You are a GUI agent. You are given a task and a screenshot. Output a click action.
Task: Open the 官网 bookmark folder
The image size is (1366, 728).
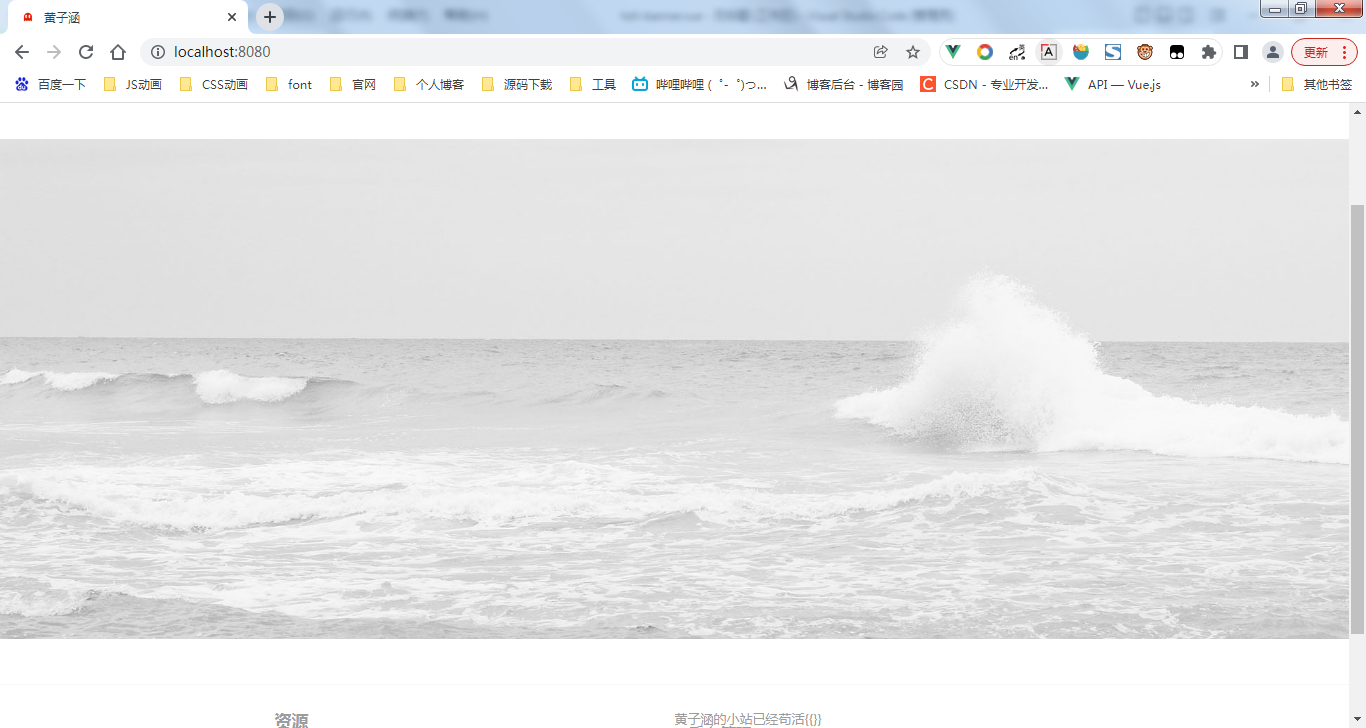(x=353, y=84)
